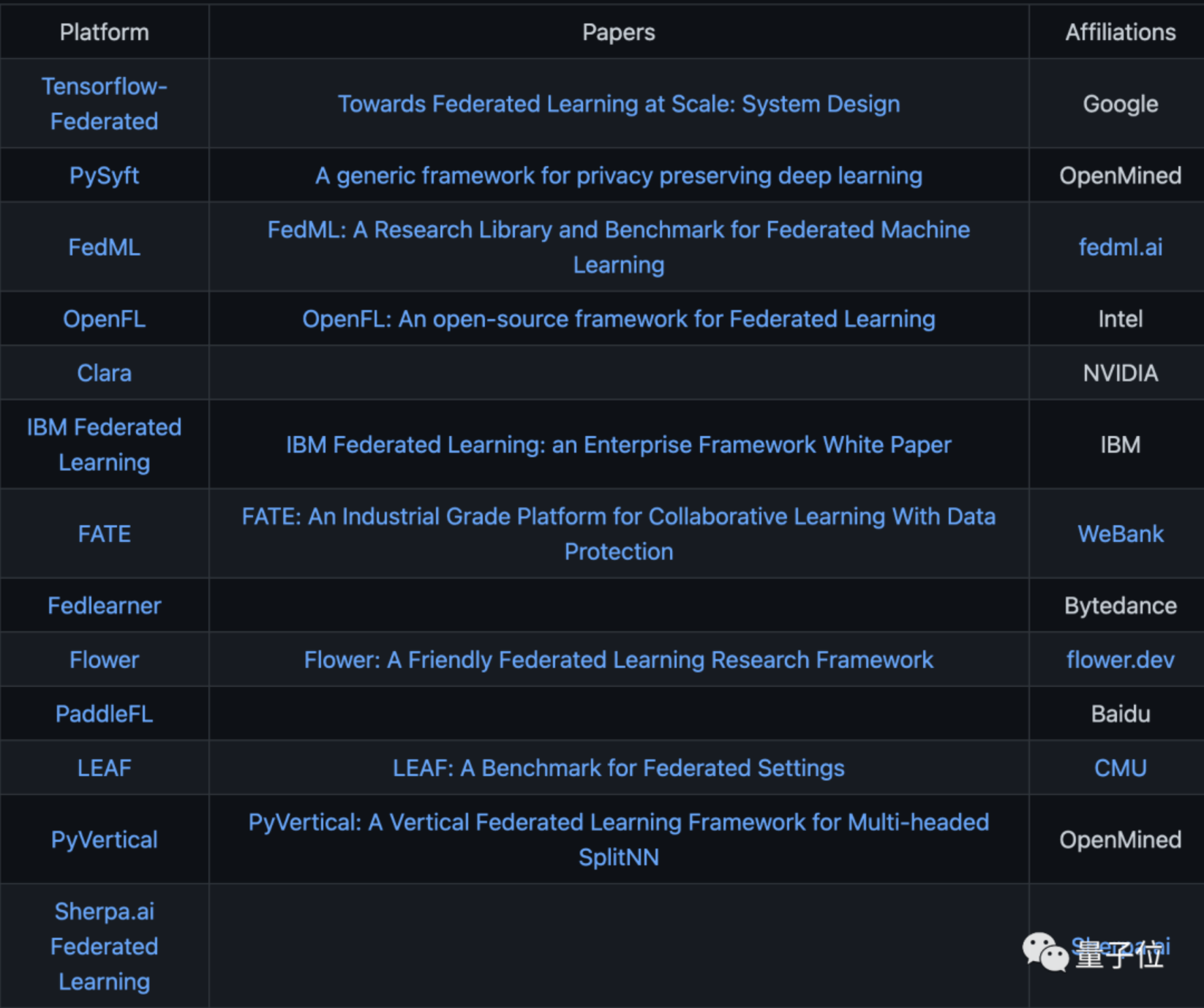Visit the fedml.ai affiliation link
Image resolution: width=1204 pixels, height=1008 pixels.
click(x=1121, y=247)
